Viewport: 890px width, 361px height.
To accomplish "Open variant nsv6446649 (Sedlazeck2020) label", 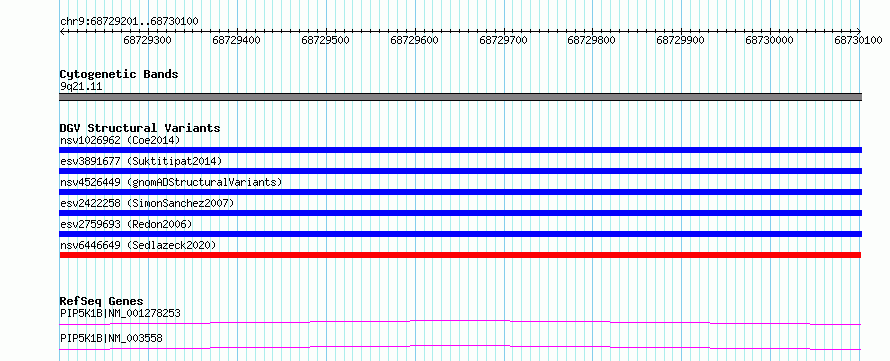I will (x=138, y=245).
